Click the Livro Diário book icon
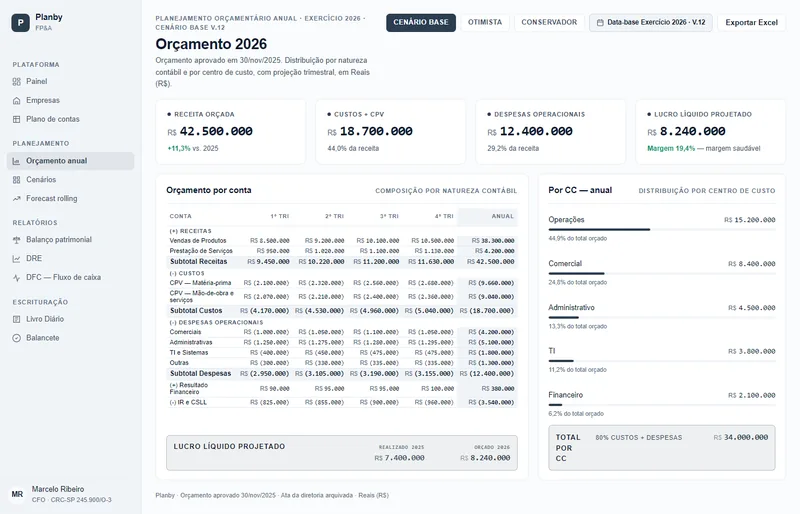 pyautogui.click(x=17, y=319)
